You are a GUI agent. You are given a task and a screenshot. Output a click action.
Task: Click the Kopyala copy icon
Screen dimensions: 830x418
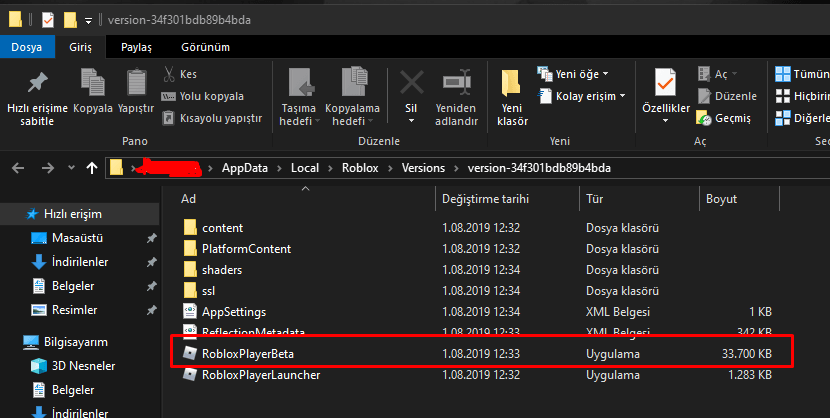point(93,83)
